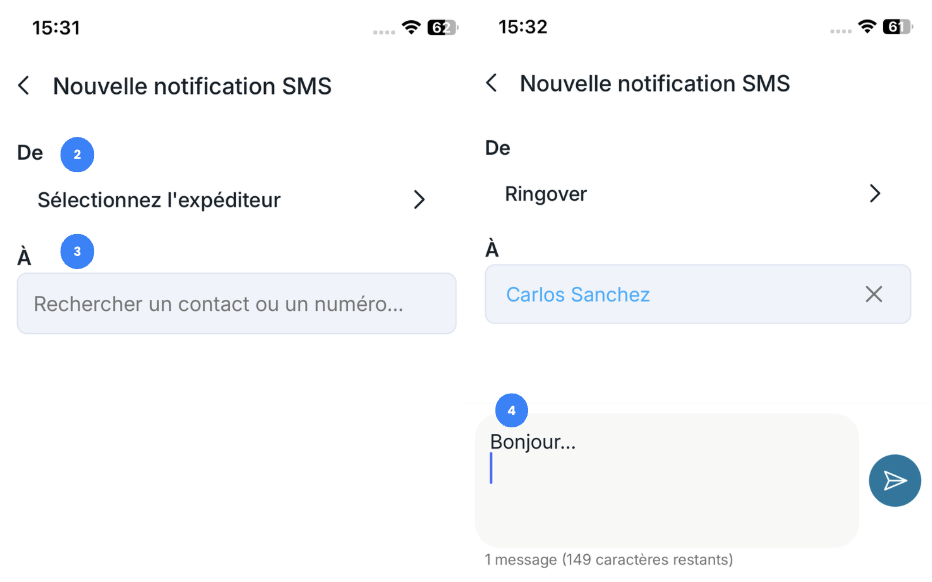Click the blue step 4 badge

point(511,410)
